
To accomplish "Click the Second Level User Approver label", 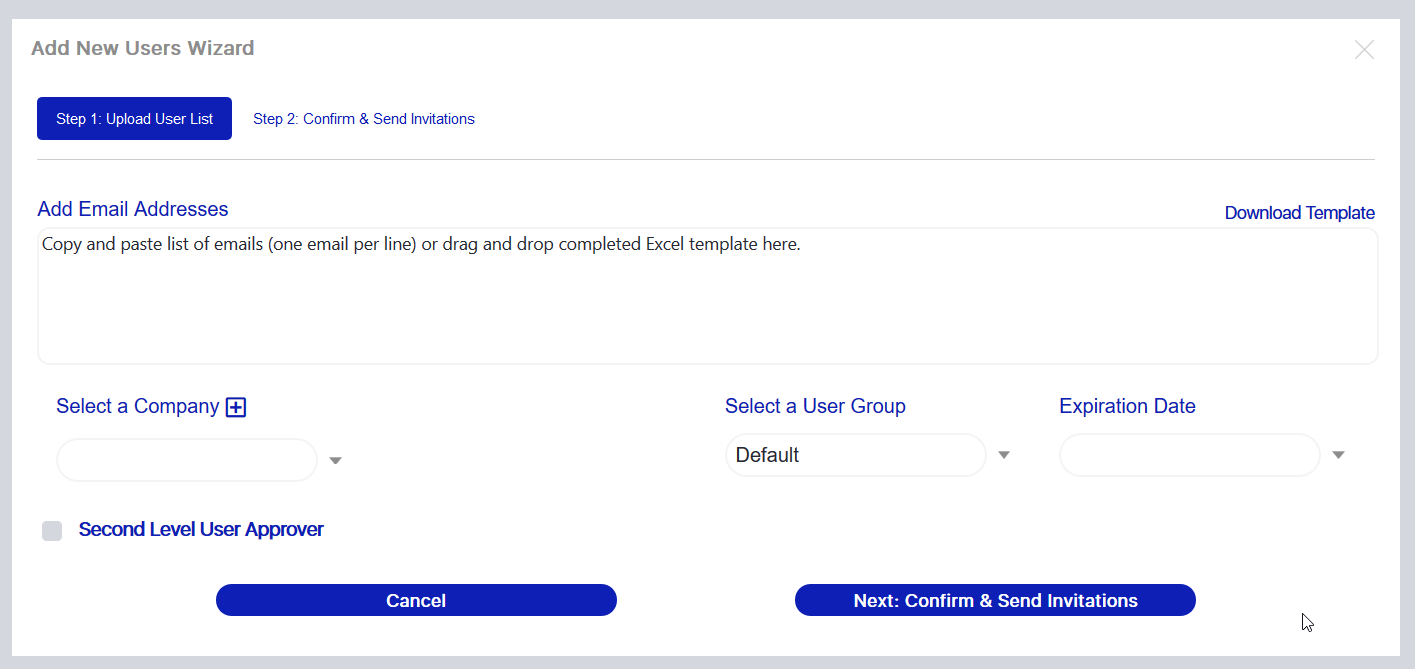I will [201, 530].
